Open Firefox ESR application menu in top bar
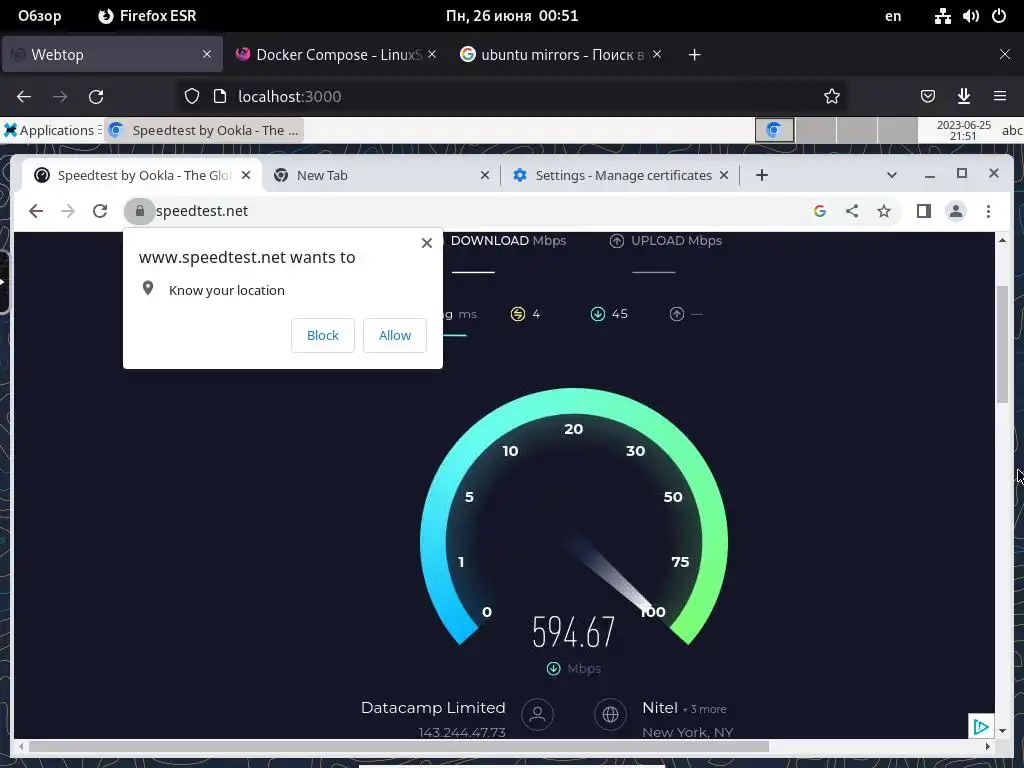The height and width of the screenshot is (768, 1024). (148, 16)
